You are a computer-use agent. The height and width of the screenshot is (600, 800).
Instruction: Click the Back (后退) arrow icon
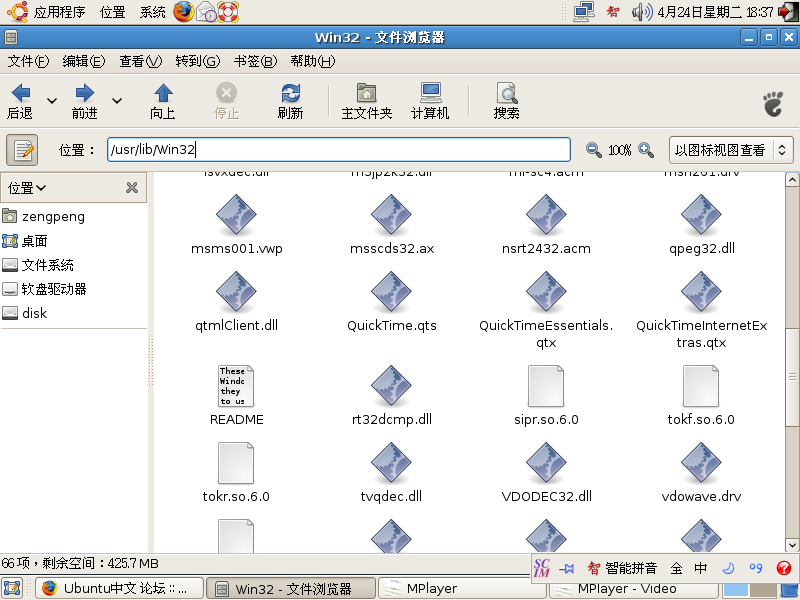point(20,94)
